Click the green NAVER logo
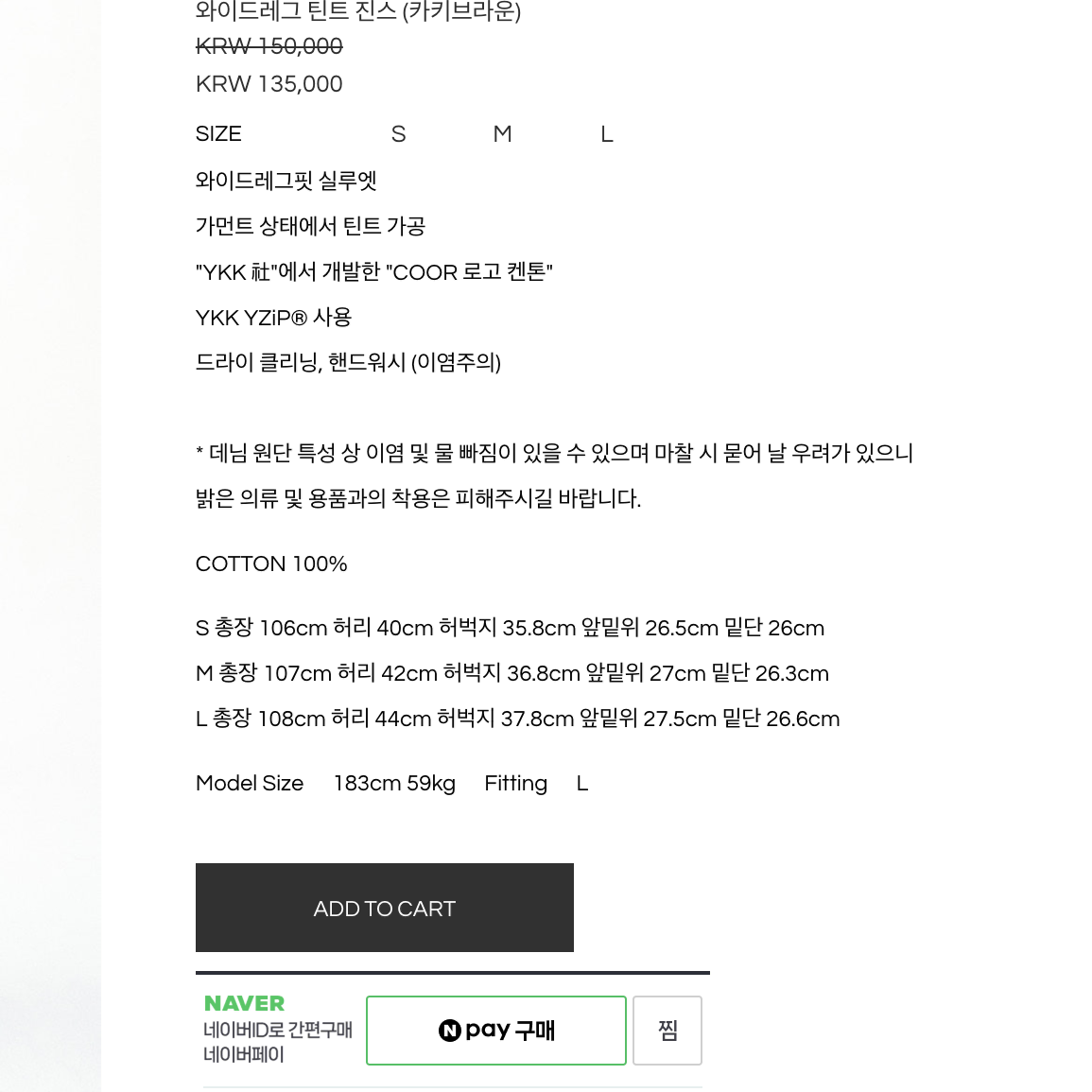This screenshot has width=1092, height=1092. 245,1003
